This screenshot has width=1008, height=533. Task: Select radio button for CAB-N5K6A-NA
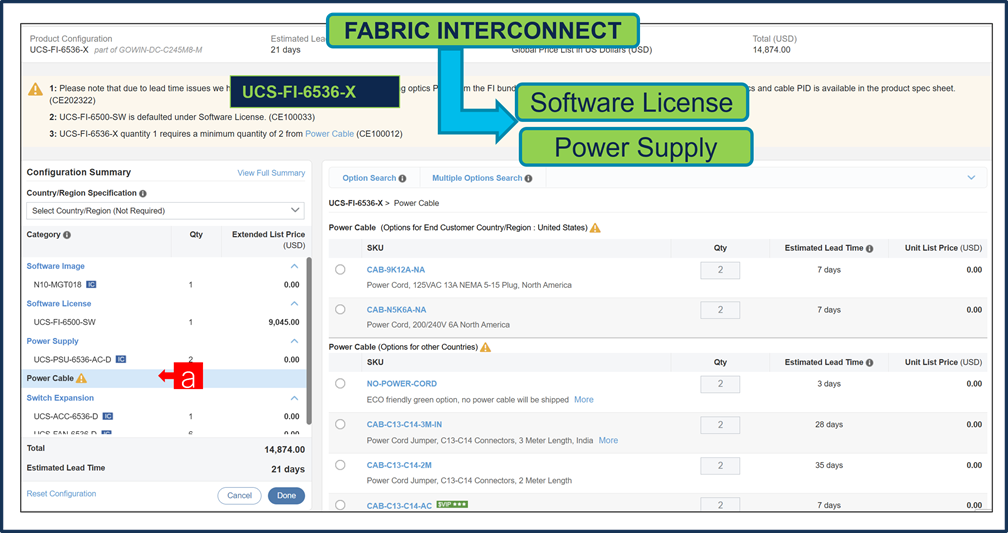tap(340, 309)
